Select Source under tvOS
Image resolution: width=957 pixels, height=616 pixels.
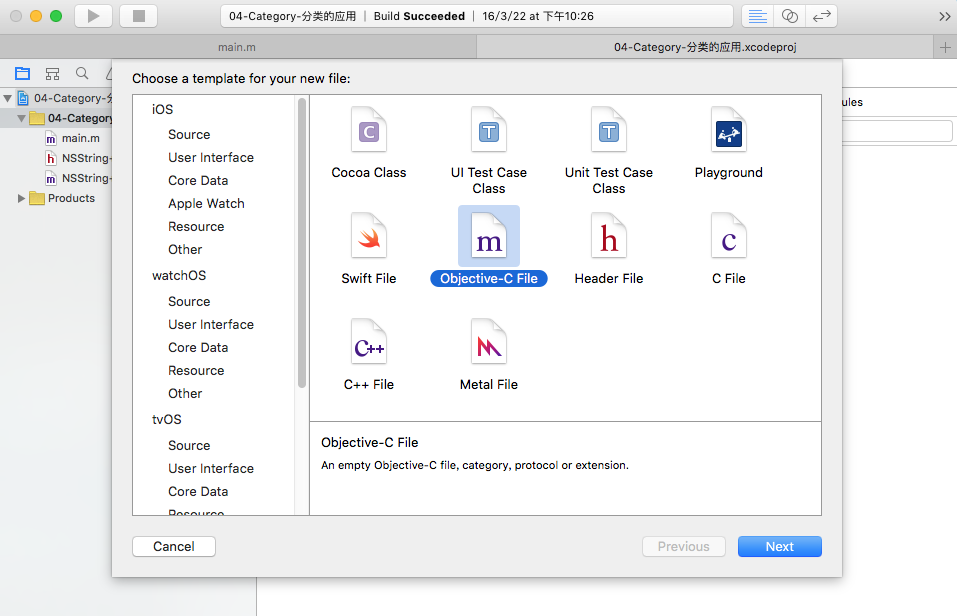coord(189,446)
